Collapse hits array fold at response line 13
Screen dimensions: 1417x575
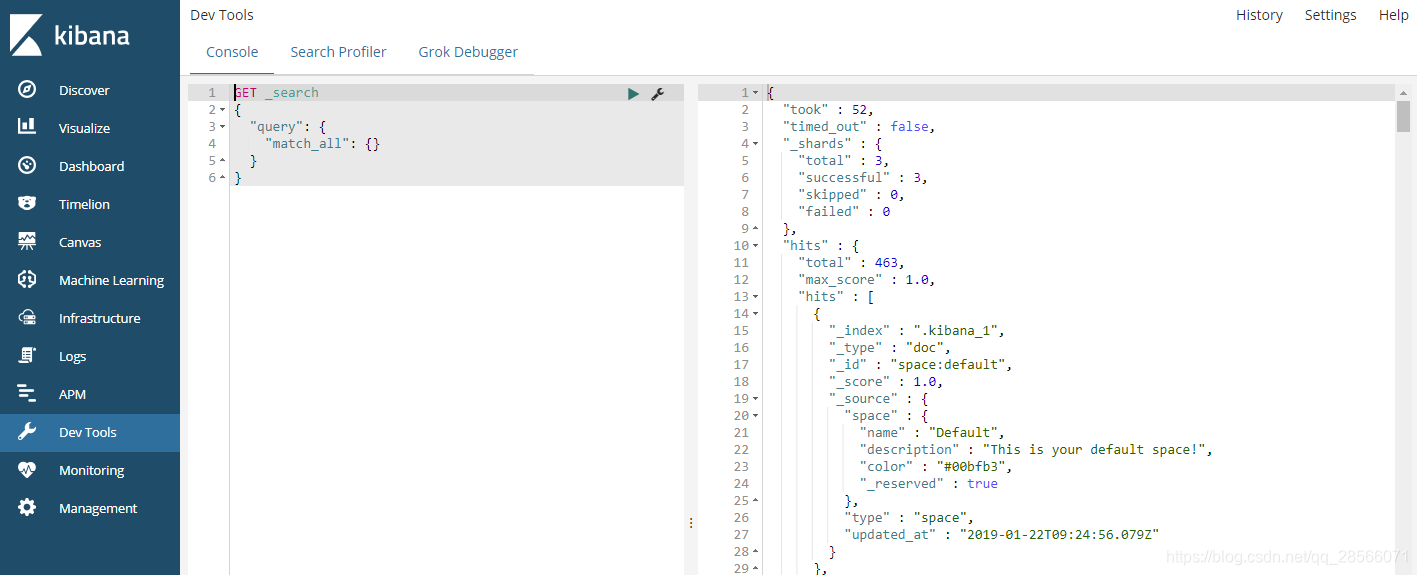[755, 297]
